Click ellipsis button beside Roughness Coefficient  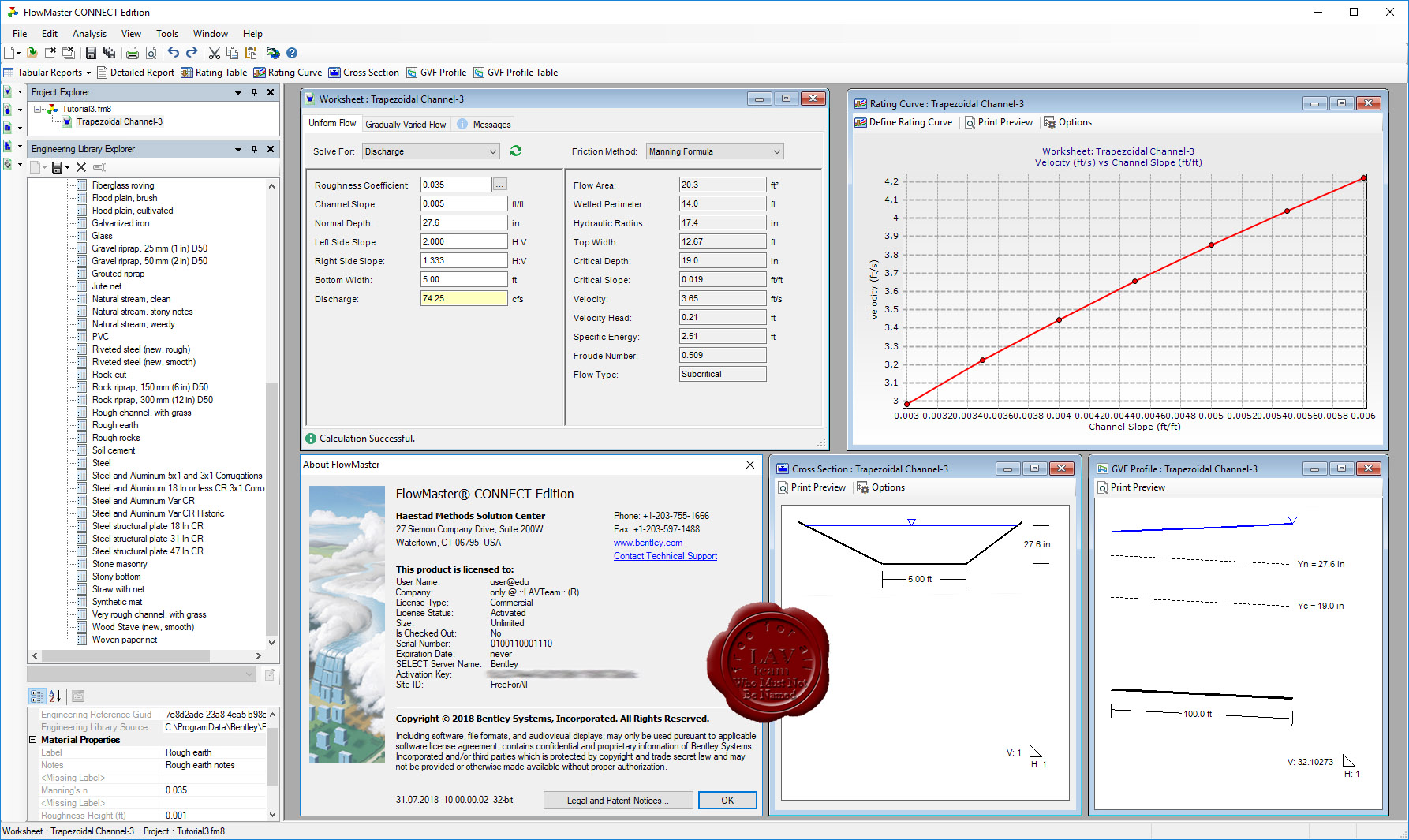500,185
